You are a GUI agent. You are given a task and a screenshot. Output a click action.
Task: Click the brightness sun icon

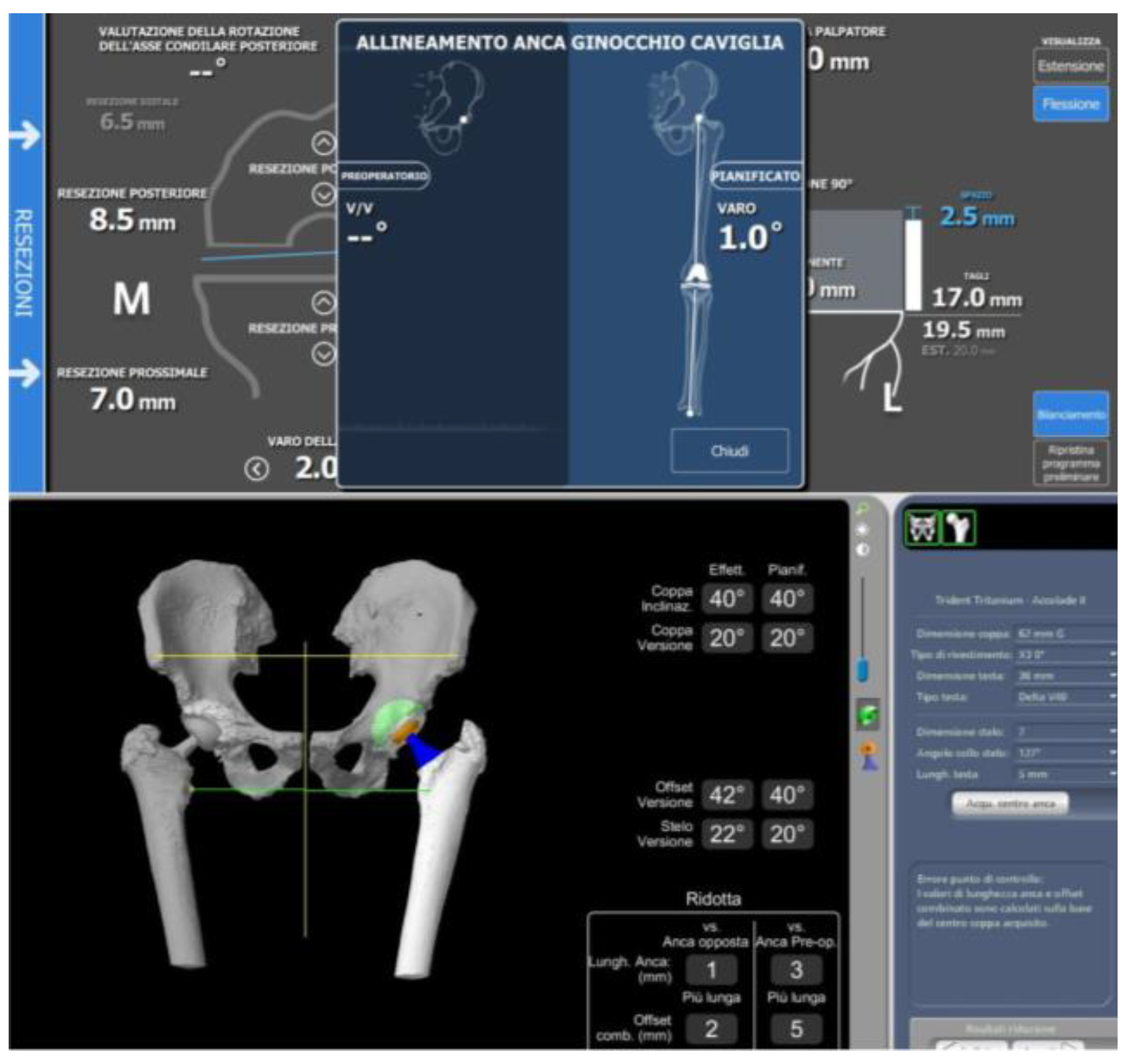point(862,530)
